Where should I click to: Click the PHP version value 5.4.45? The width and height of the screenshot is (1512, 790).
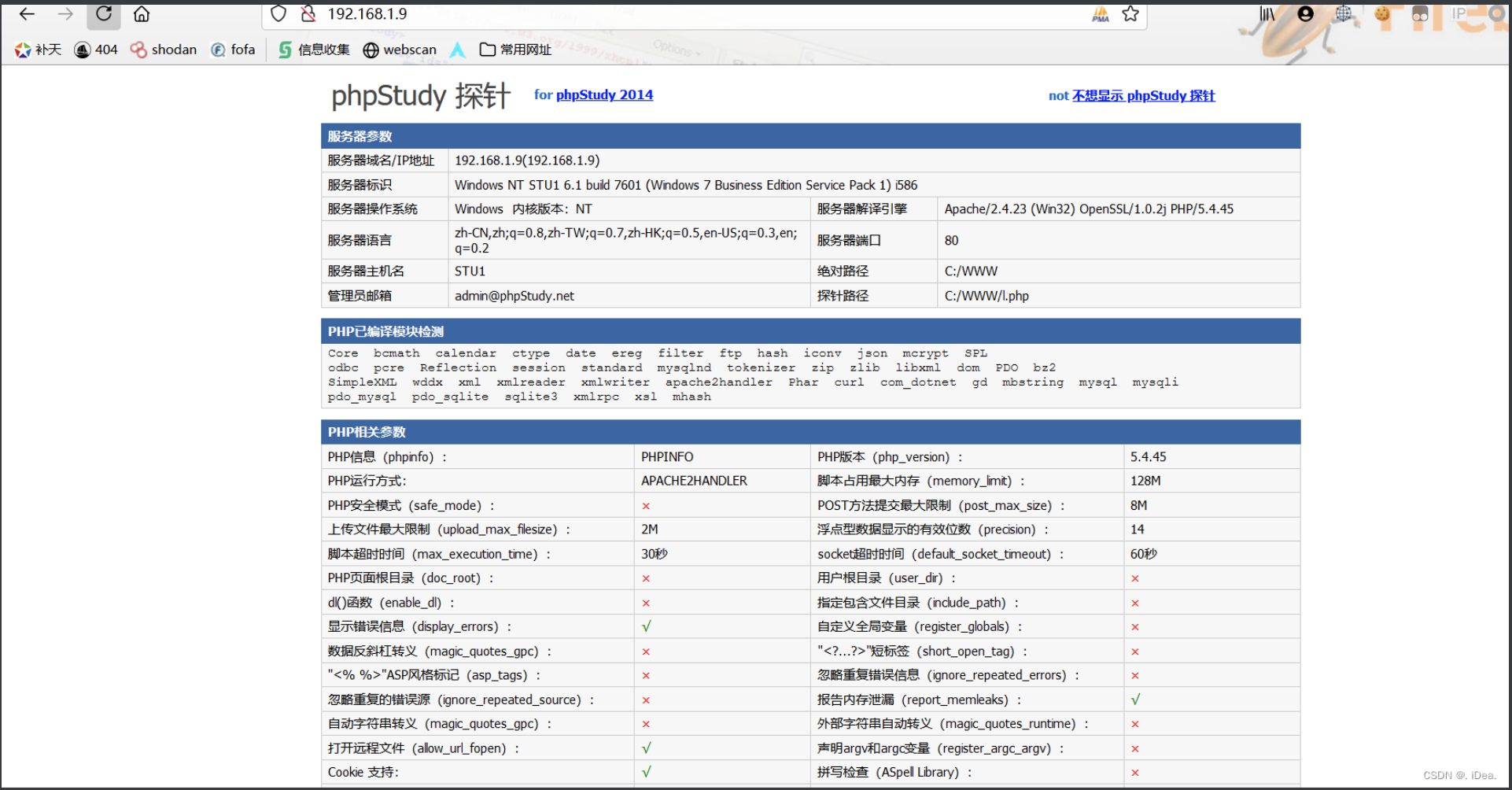click(1149, 457)
